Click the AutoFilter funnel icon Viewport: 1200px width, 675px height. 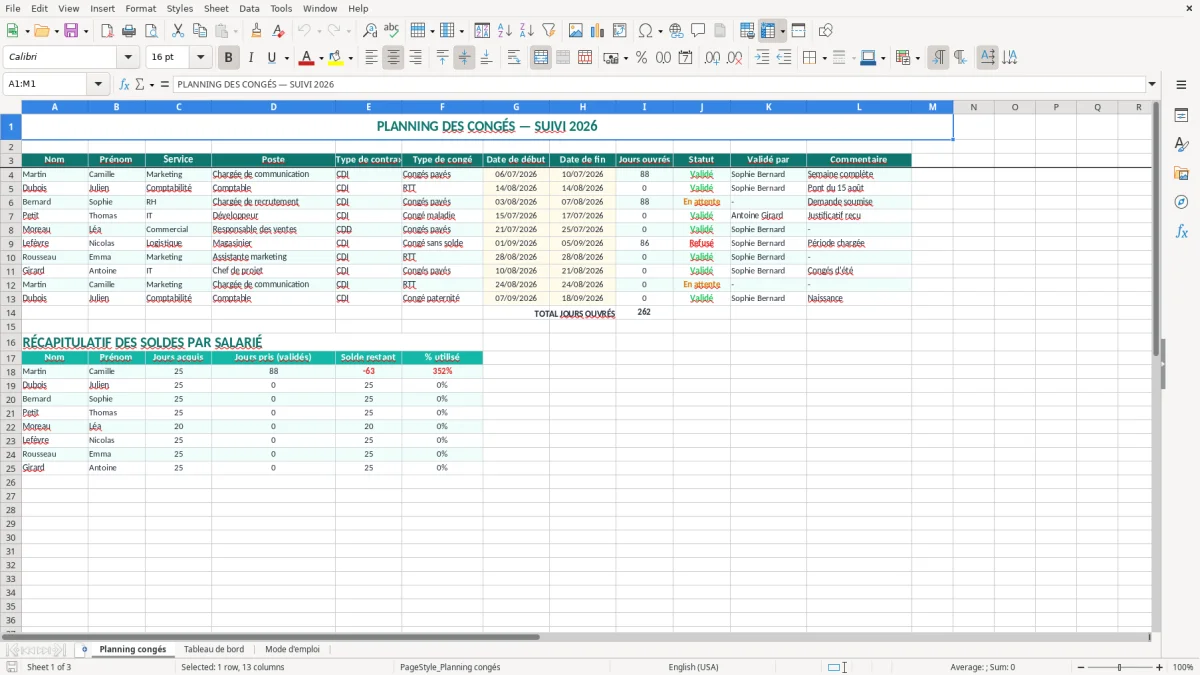click(549, 31)
